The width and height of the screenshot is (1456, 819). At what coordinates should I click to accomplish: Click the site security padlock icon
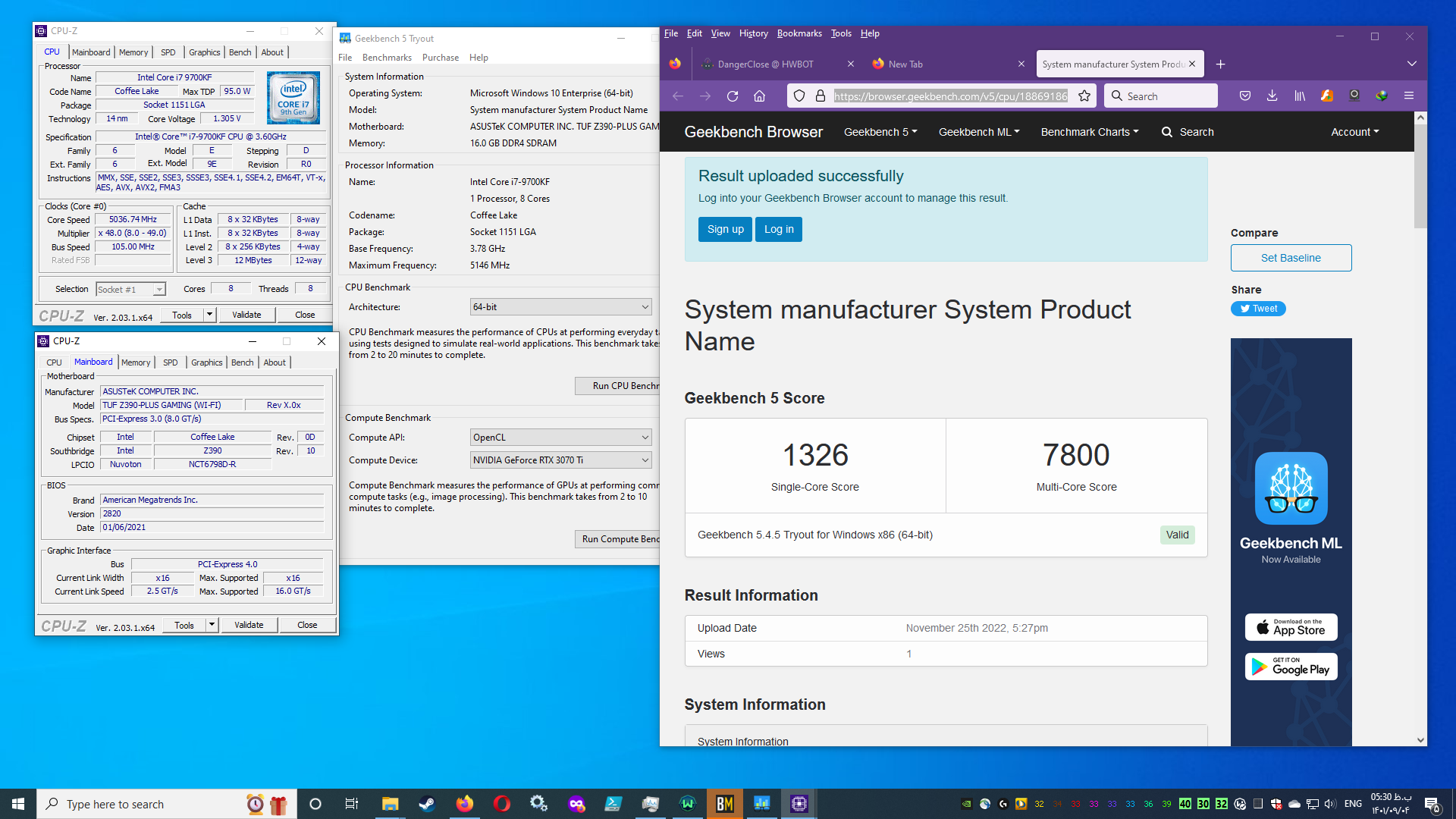820,96
